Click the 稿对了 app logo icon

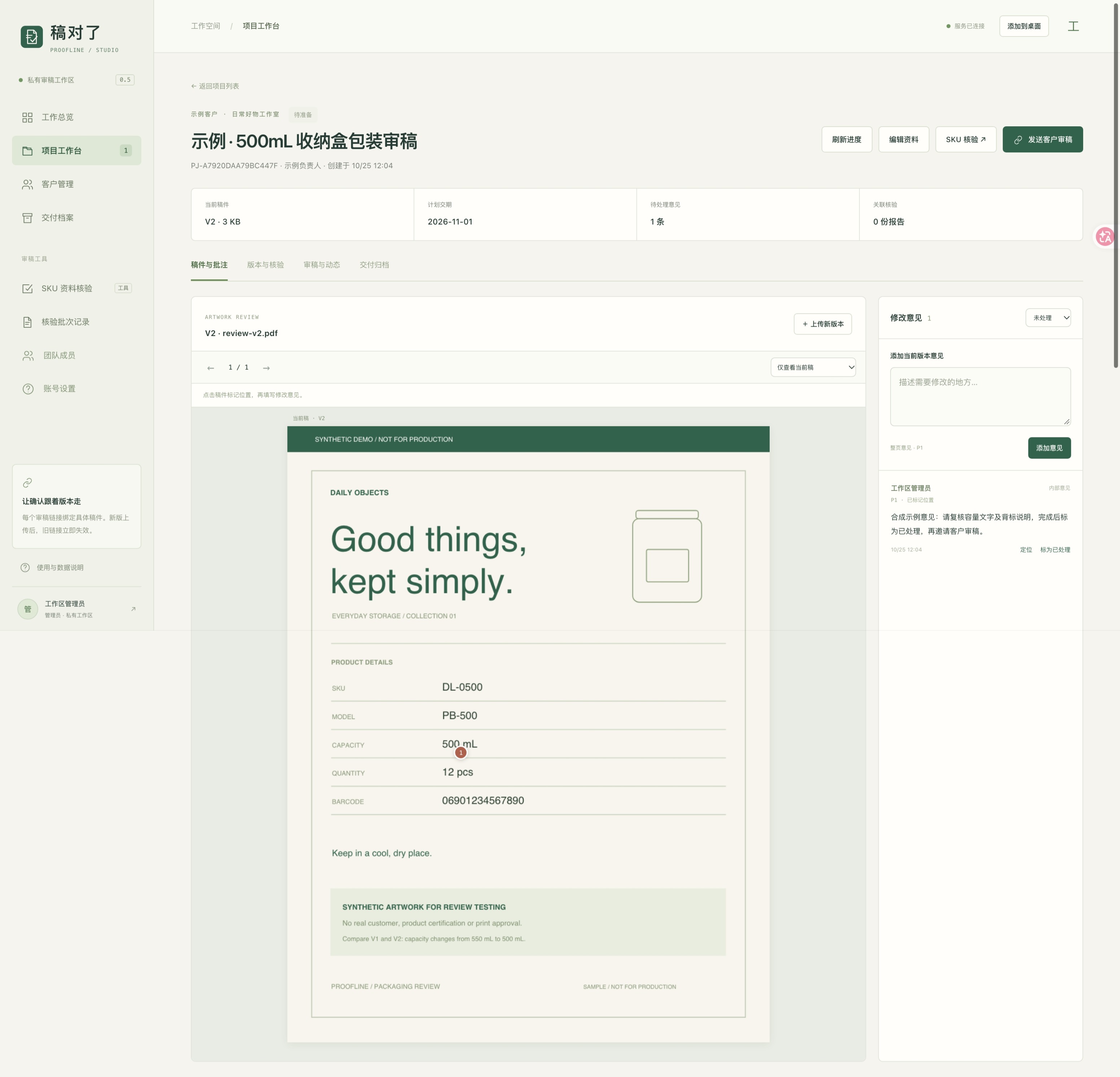click(32, 37)
